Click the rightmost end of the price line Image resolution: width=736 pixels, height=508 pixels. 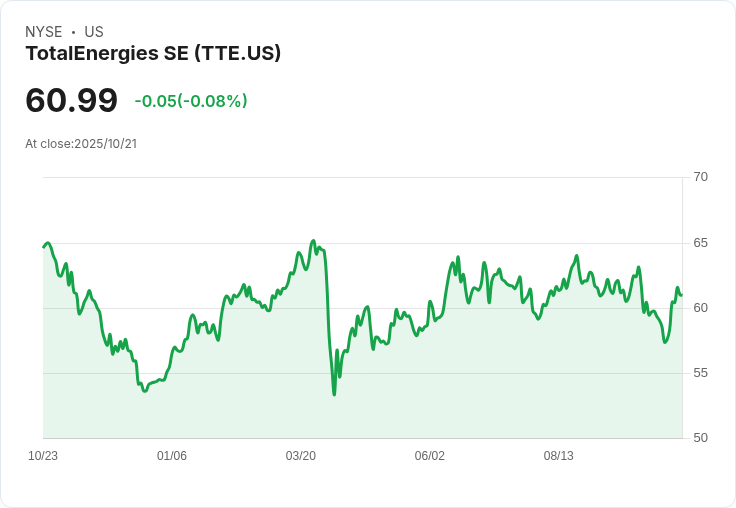pos(681,295)
